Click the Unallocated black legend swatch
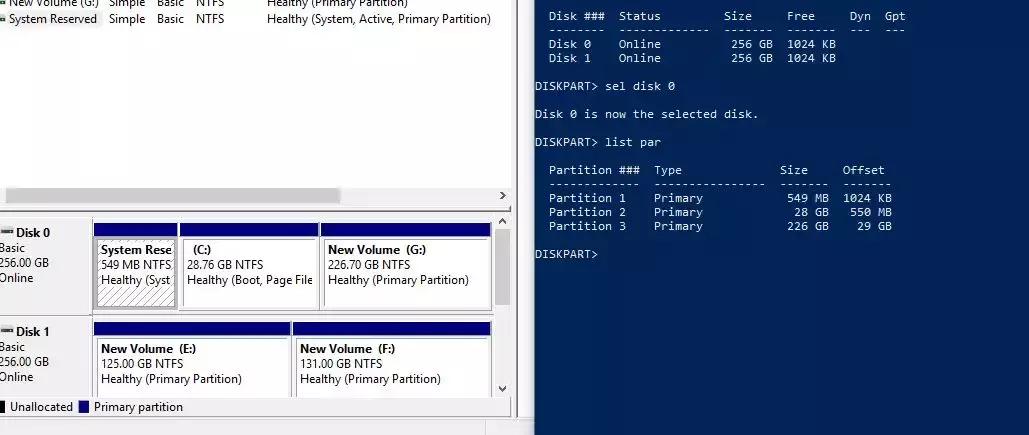The height and width of the screenshot is (435, 1029). click(x=3, y=407)
